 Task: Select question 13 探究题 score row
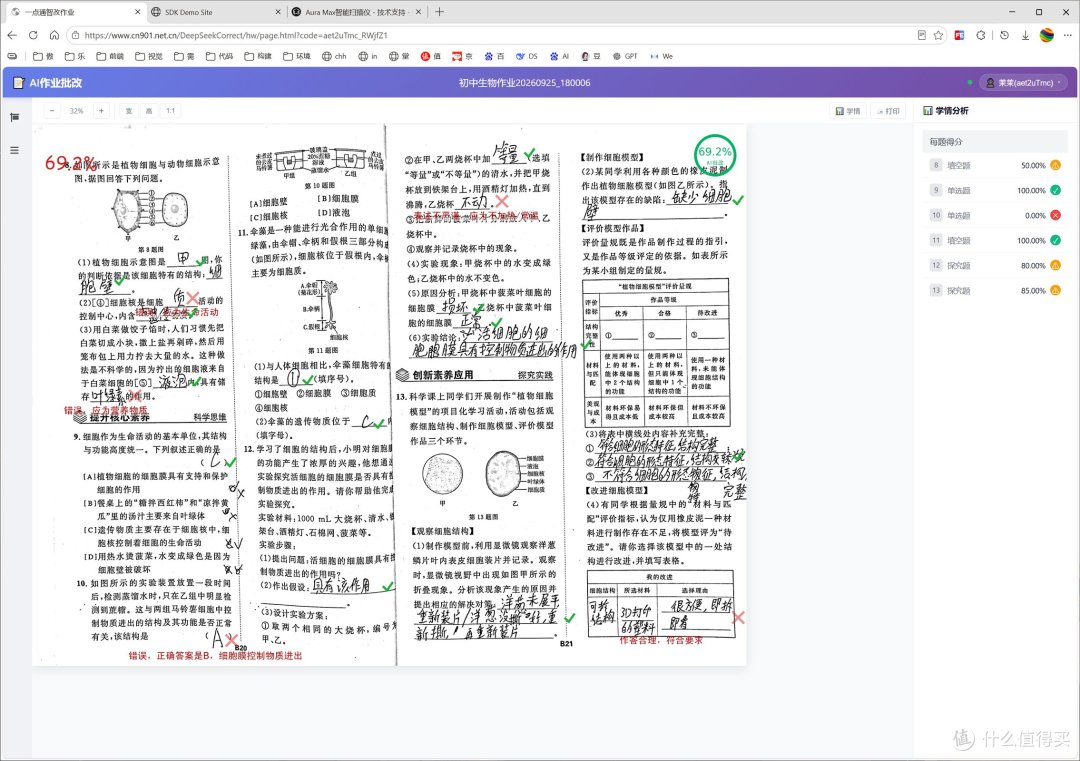[995, 291]
